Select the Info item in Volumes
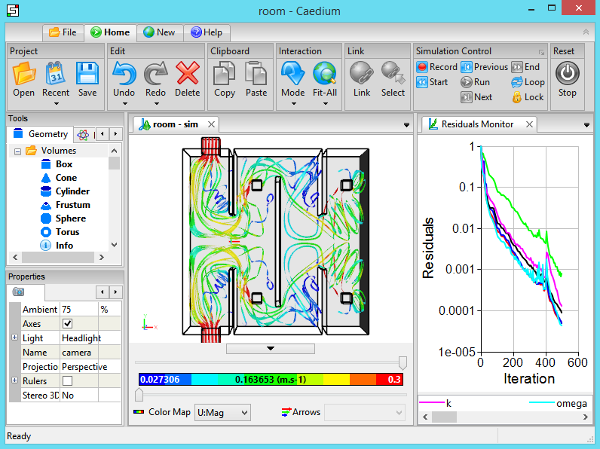Viewport: 600px width, 449px height. [57, 245]
